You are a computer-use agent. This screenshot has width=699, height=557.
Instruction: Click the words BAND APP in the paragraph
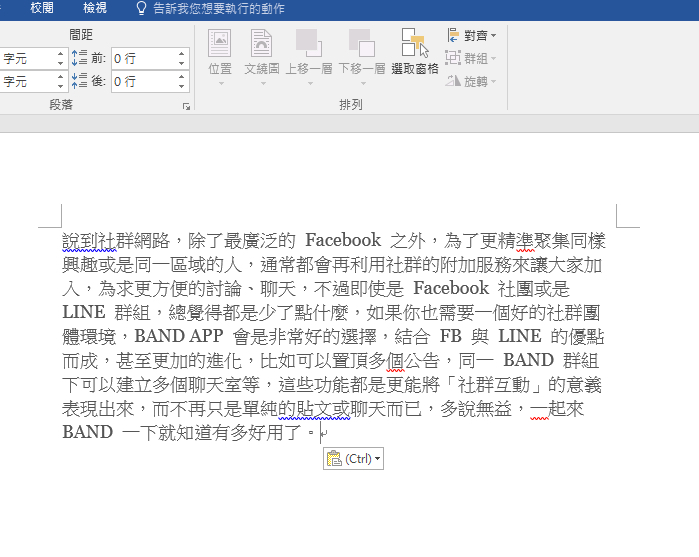(x=179, y=336)
